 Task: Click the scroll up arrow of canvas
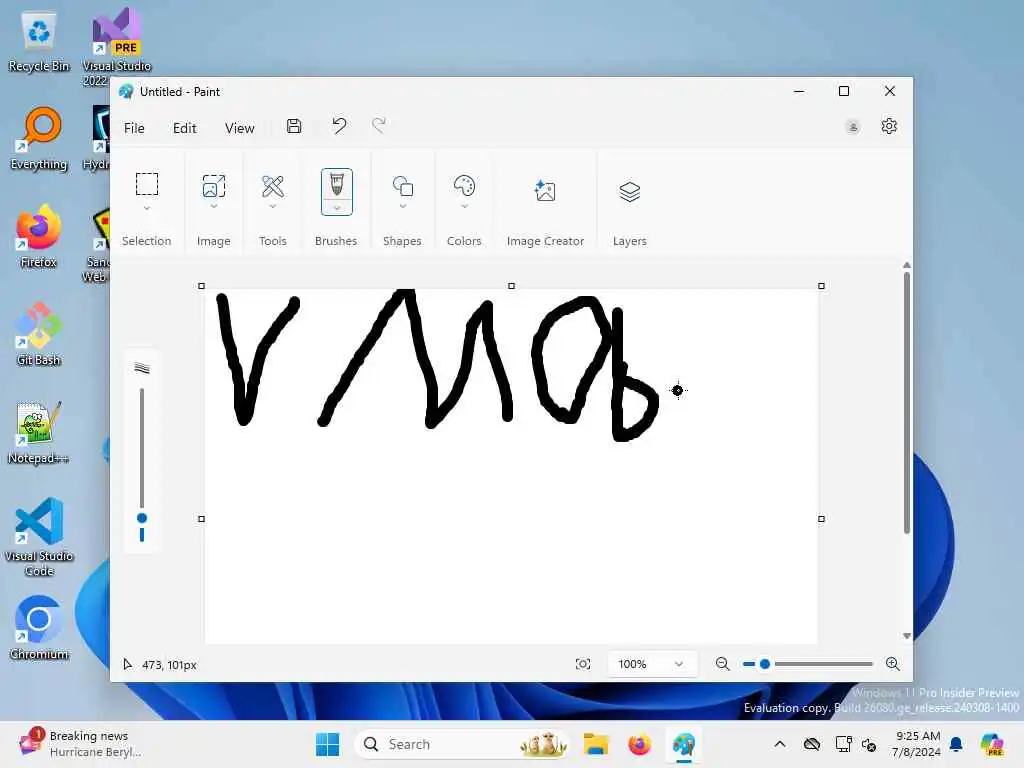click(906, 265)
